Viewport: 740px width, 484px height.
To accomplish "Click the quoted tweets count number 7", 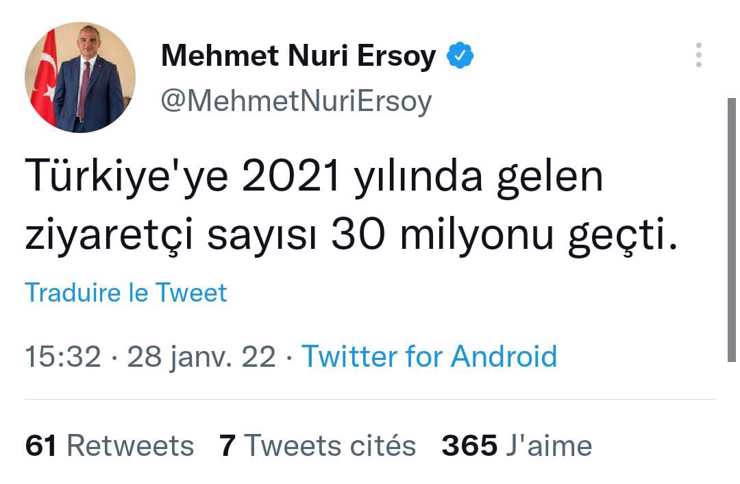I will 228,445.
